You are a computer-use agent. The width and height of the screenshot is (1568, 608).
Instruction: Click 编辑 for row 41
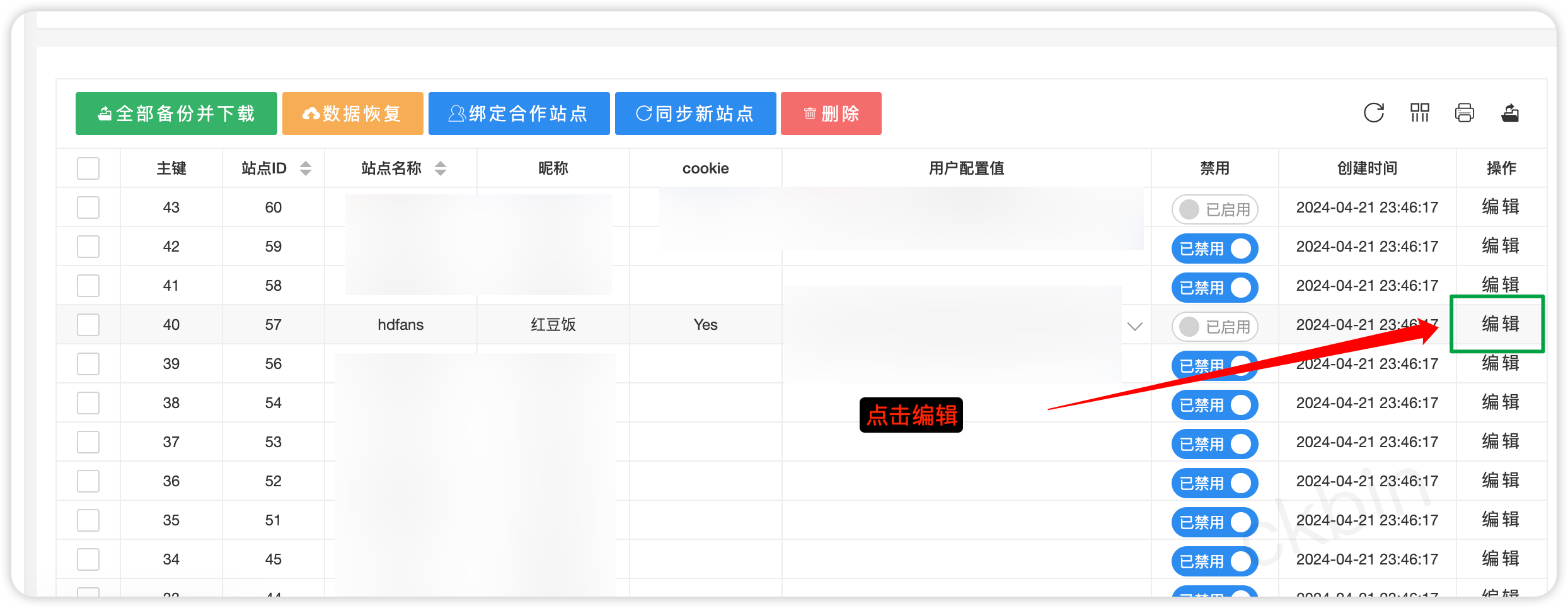tap(1501, 285)
